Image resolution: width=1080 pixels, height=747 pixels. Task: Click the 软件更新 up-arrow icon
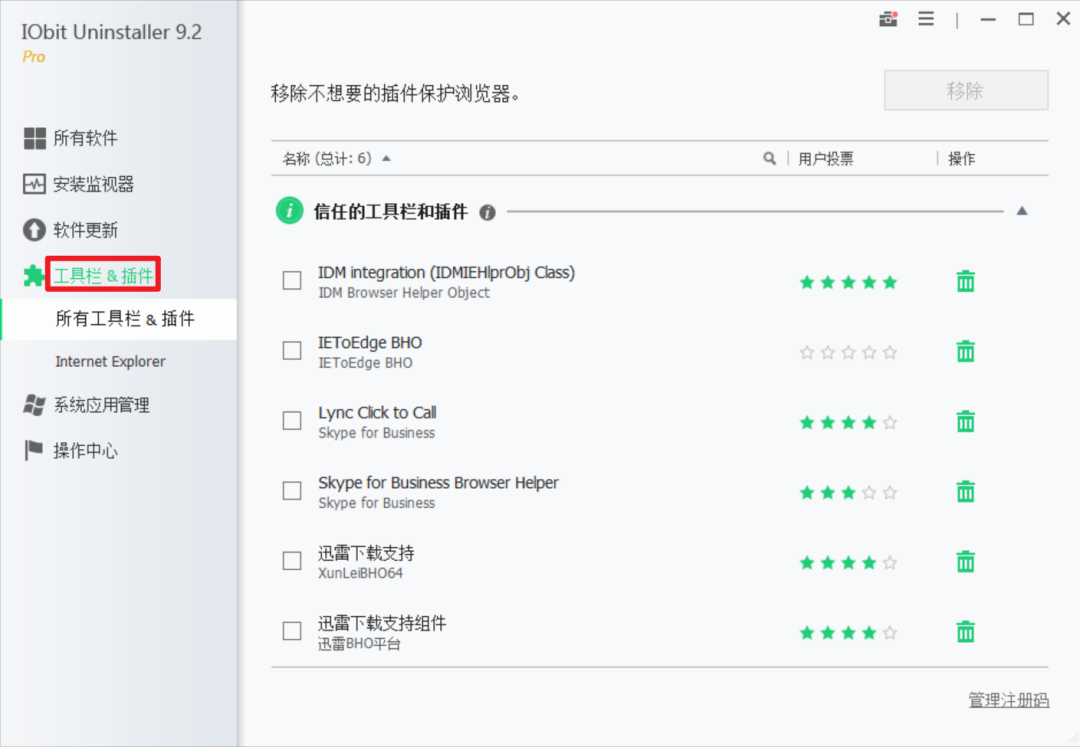pos(34,230)
